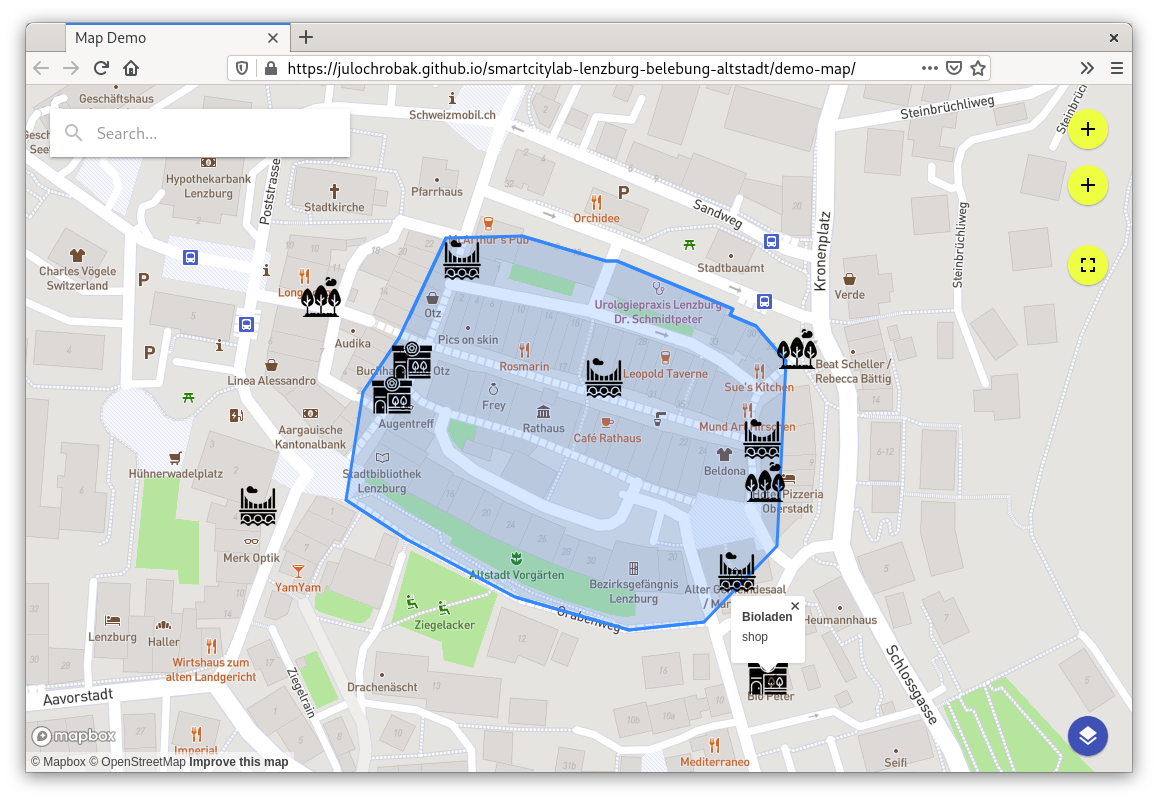1158x801 pixels.
Task: Click the Café Rathaus label
Action: click(607, 438)
